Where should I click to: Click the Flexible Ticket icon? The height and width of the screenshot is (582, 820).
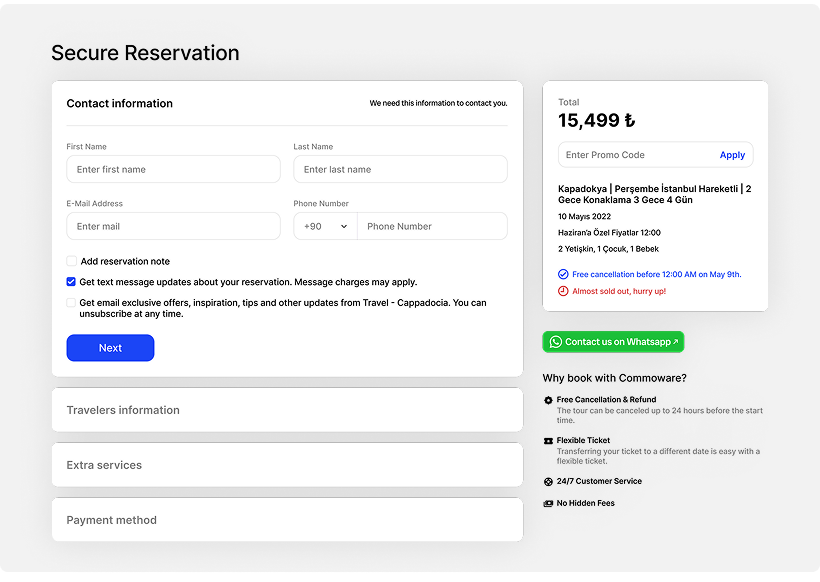point(548,441)
